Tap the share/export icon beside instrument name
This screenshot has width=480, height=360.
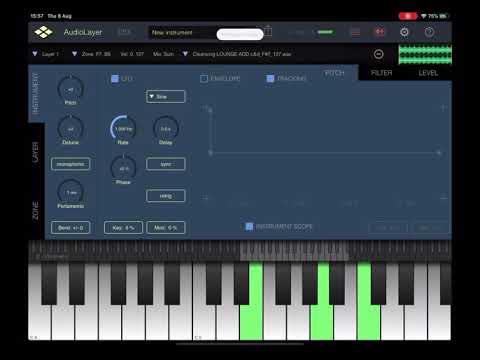pyautogui.click(x=268, y=31)
